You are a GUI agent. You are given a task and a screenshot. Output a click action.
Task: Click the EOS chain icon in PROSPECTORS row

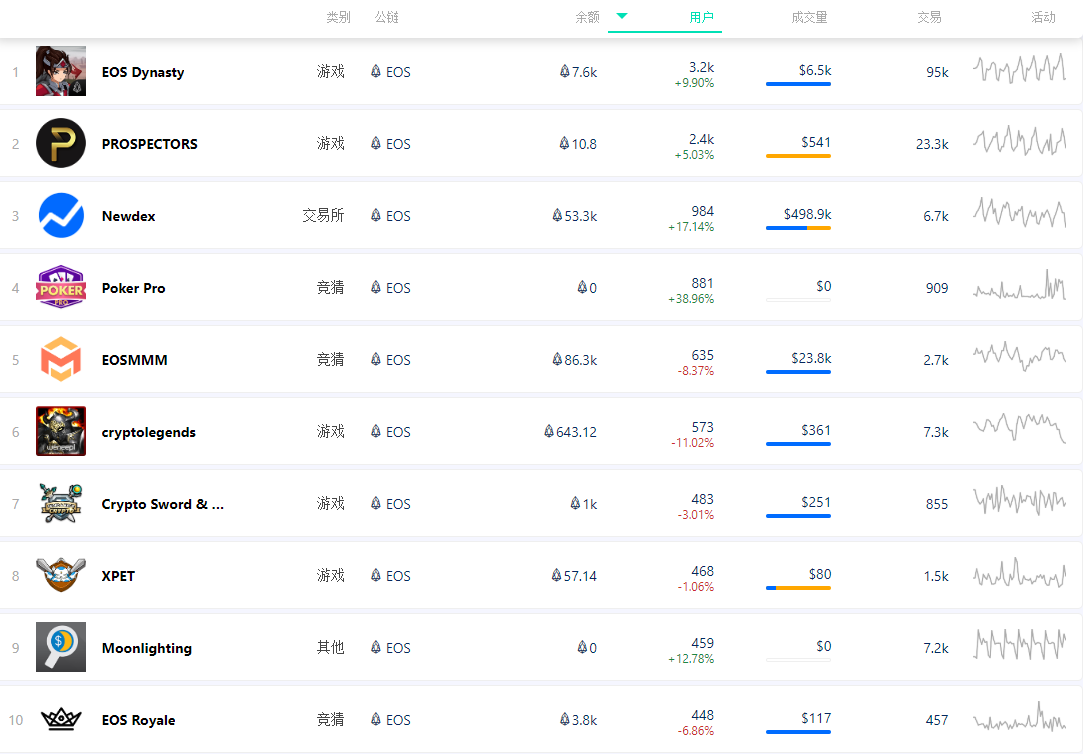coord(376,143)
